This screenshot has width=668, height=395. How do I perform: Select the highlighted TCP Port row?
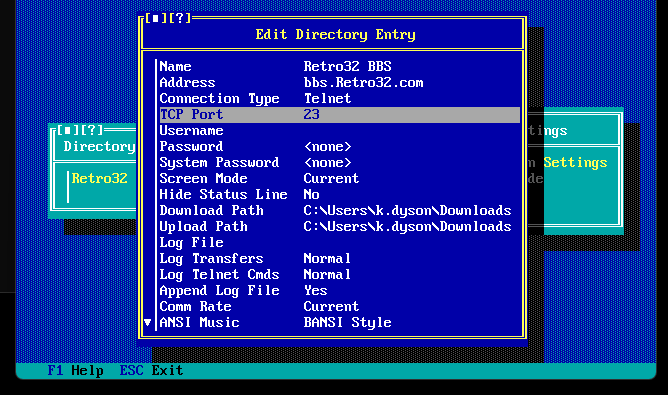pos(340,115)
